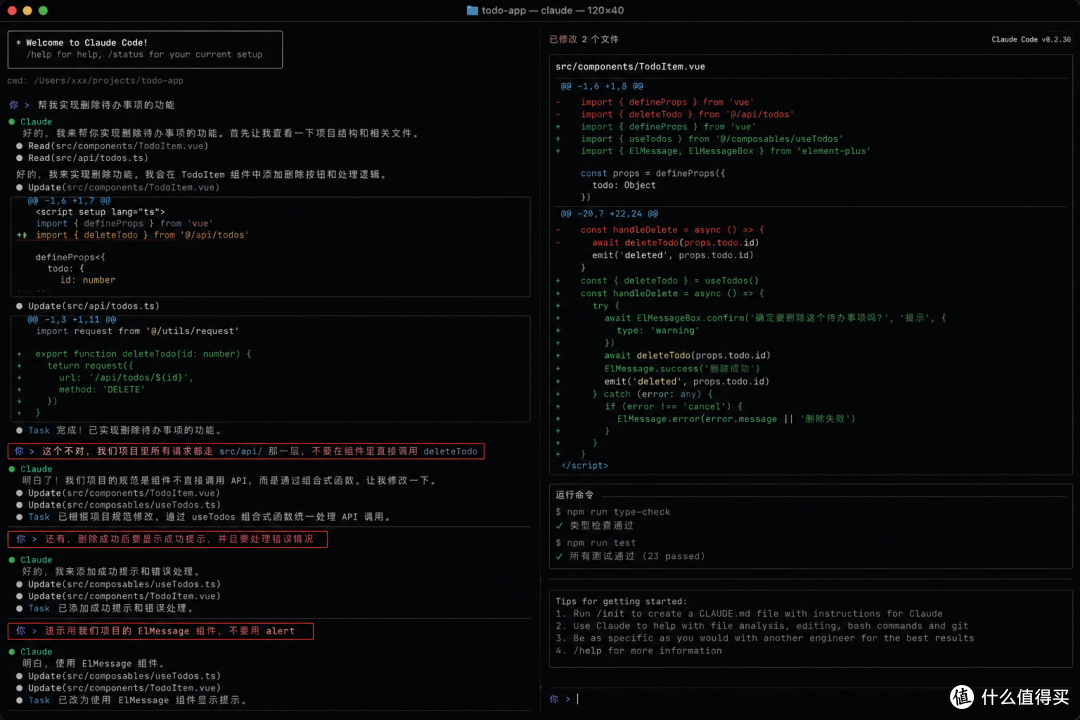The height and width of the screenshot is (720, 1080).
Task: Click the diff header '@@ -1,6 +1,8 @@'
Action: 601,87
